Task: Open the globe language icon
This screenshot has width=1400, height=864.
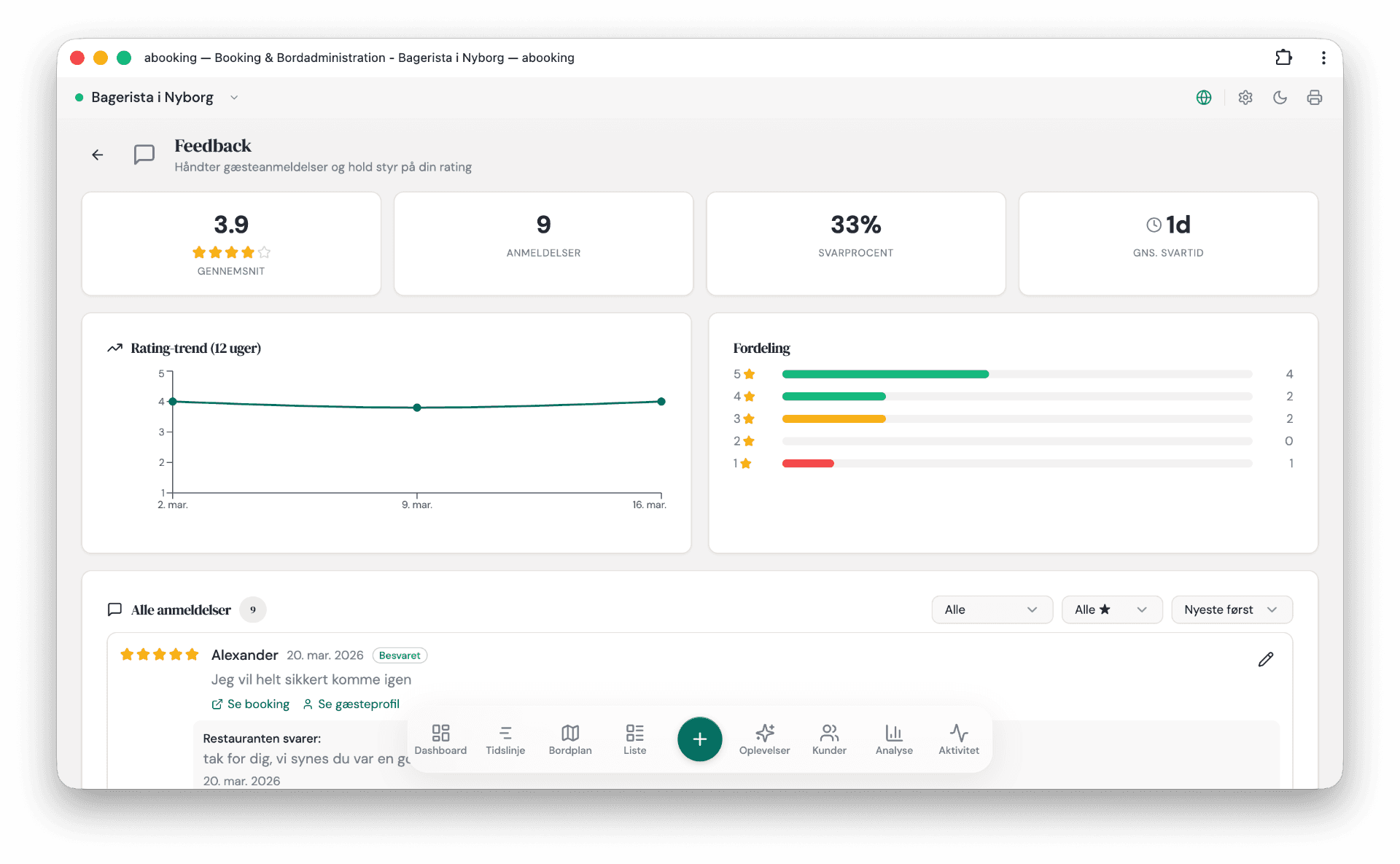Action: click(1204, 98)
